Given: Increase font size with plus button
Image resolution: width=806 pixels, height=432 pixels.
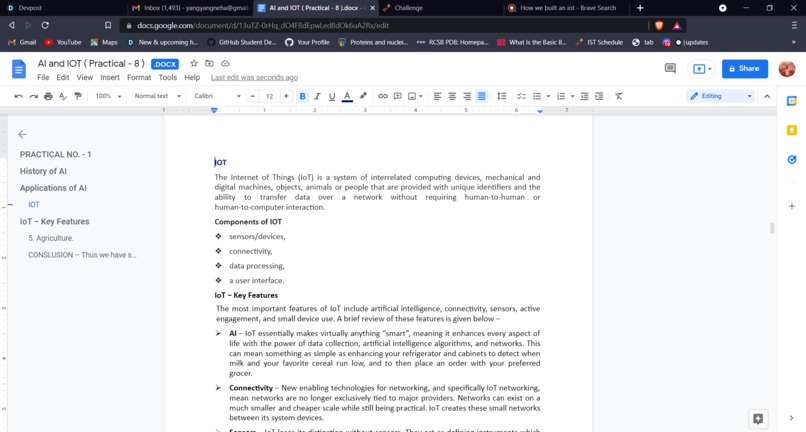Looking at the screenshot, I should point(286,96).
